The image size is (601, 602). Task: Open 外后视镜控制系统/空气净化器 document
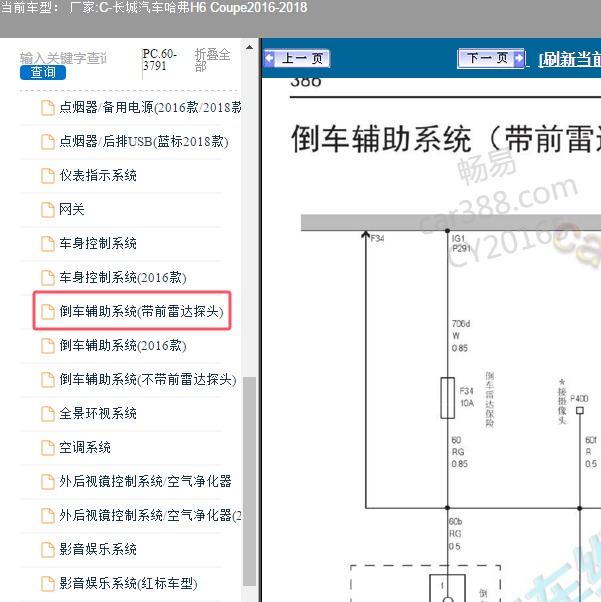[x=145, y=481]
